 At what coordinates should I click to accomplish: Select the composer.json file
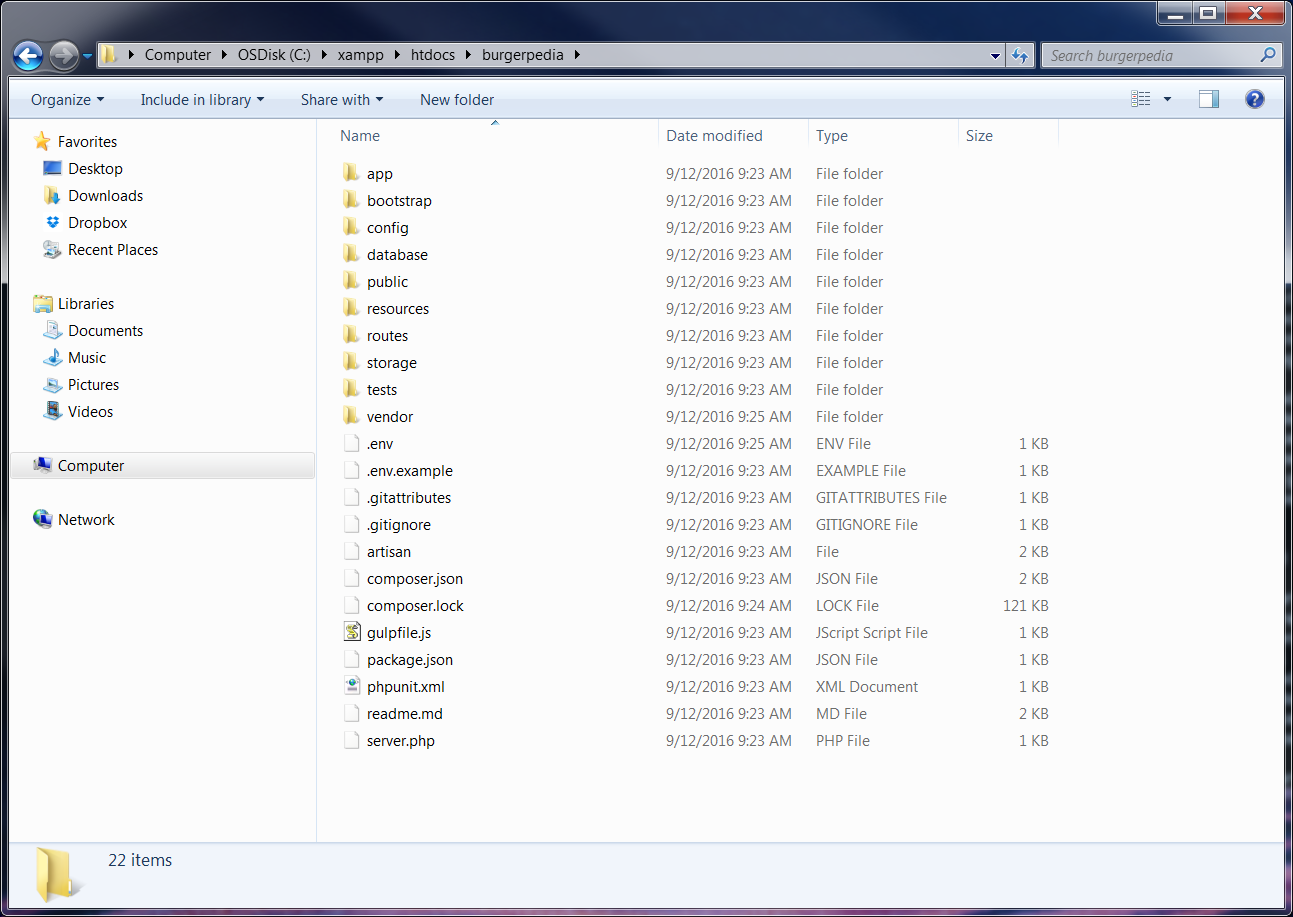tap(414, 578)
